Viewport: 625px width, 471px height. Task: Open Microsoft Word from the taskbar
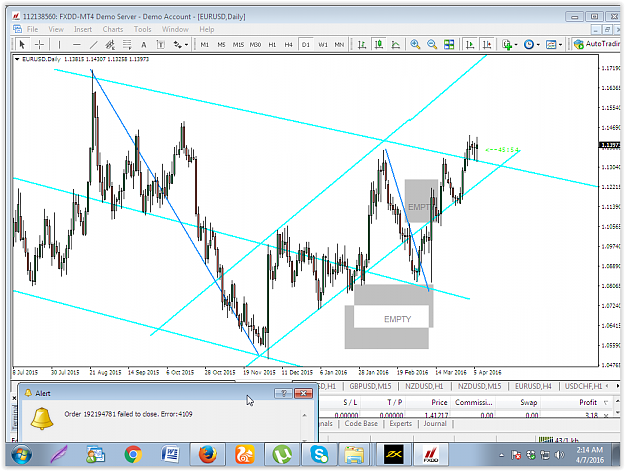pyautogui.click(x=171, y=454)
